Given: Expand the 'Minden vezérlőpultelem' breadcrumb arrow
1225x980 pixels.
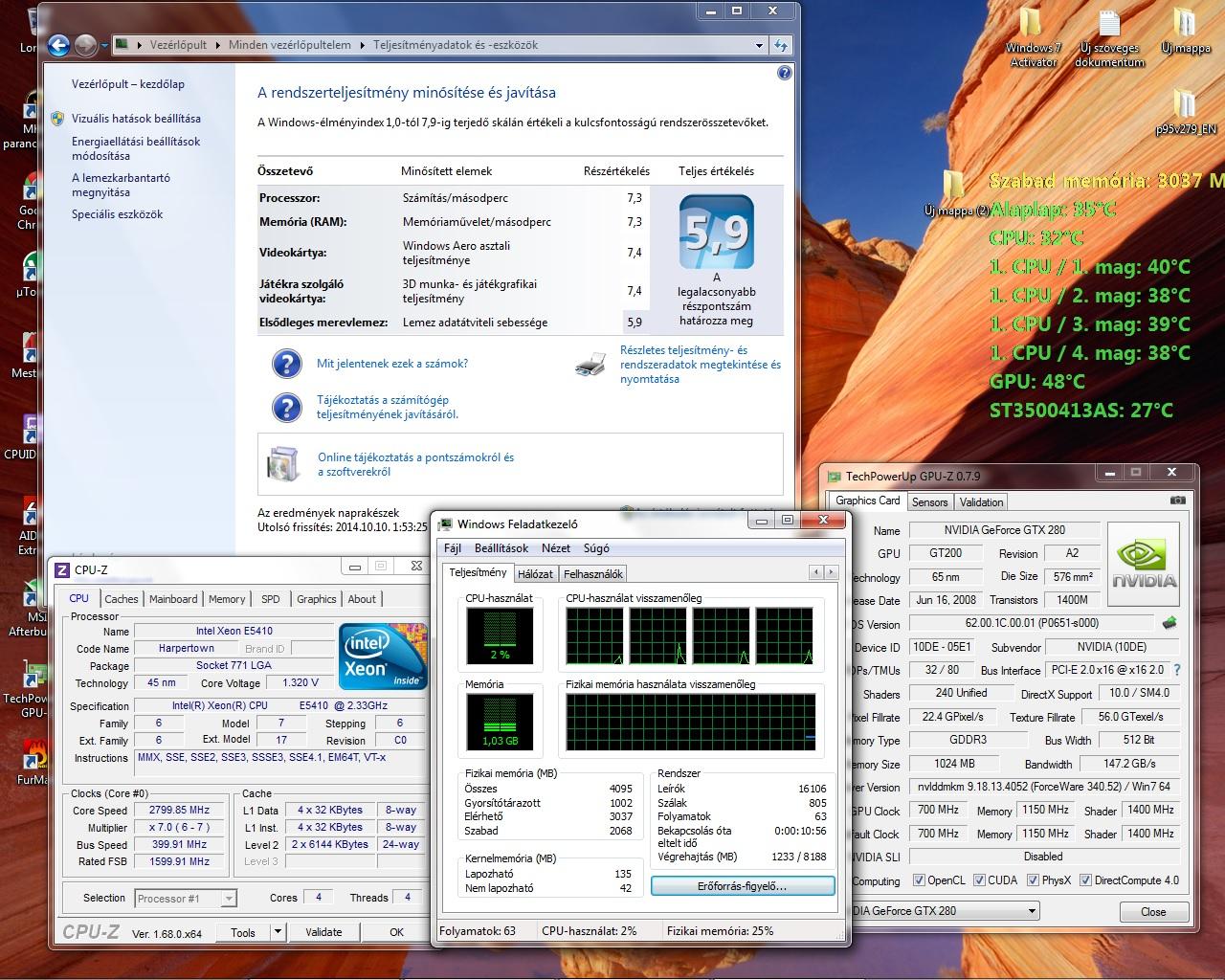Looking at the screenshot, I should [365, 45].
